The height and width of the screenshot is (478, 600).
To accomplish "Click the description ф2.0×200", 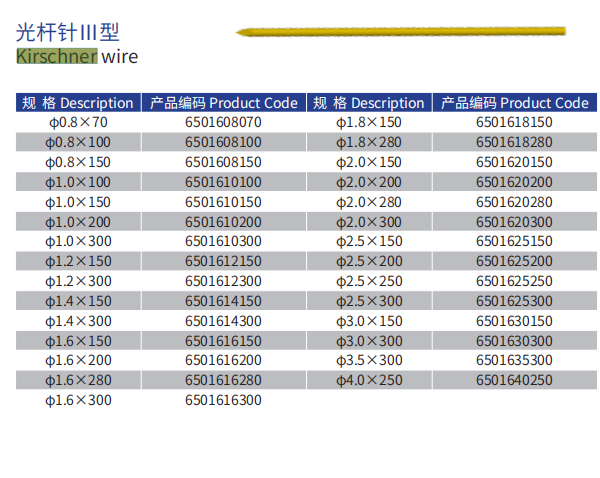I will (x=369, y=182).
